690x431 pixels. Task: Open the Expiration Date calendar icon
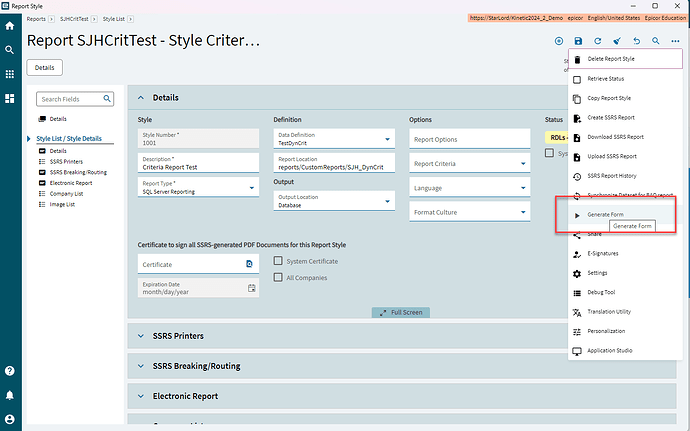point(252,288)
